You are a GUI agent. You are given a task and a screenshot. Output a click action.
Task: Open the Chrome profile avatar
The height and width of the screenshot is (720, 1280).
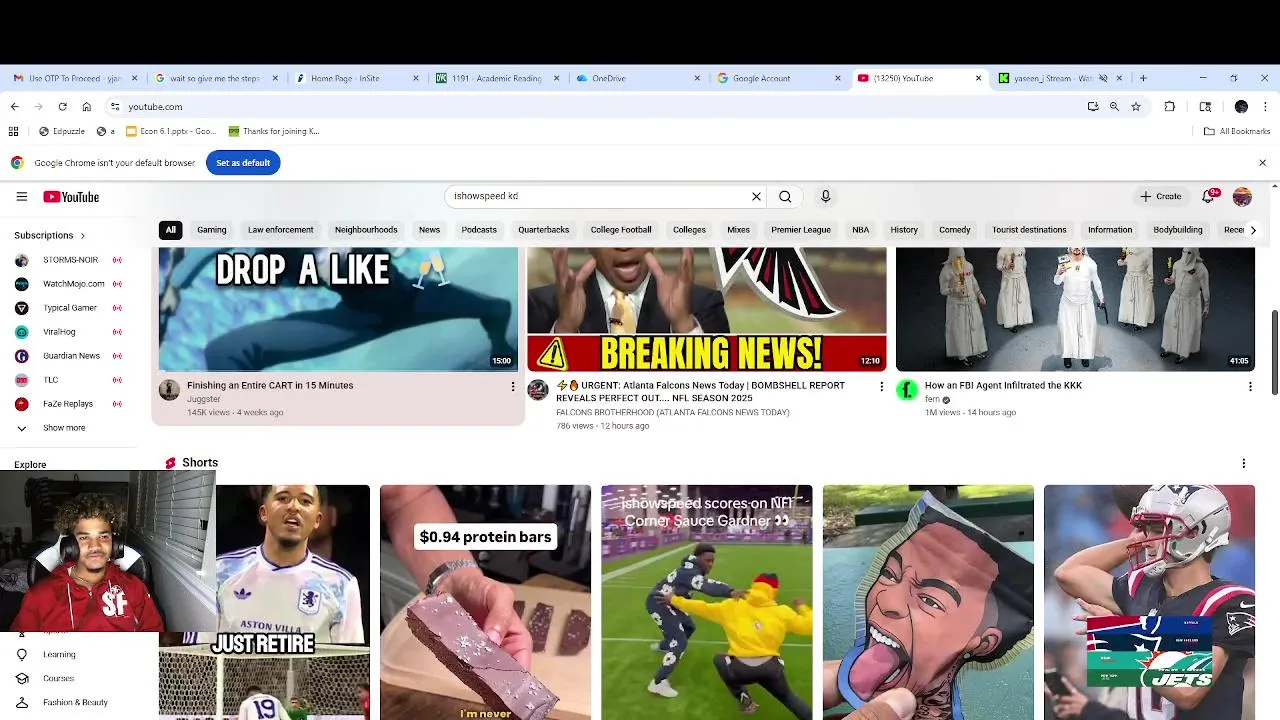point(1241,106)
